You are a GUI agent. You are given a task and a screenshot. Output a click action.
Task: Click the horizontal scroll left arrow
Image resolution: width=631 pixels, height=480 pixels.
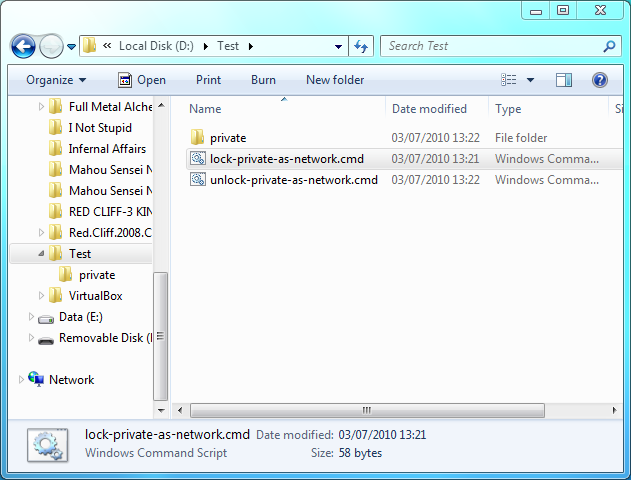click(180, 410)
